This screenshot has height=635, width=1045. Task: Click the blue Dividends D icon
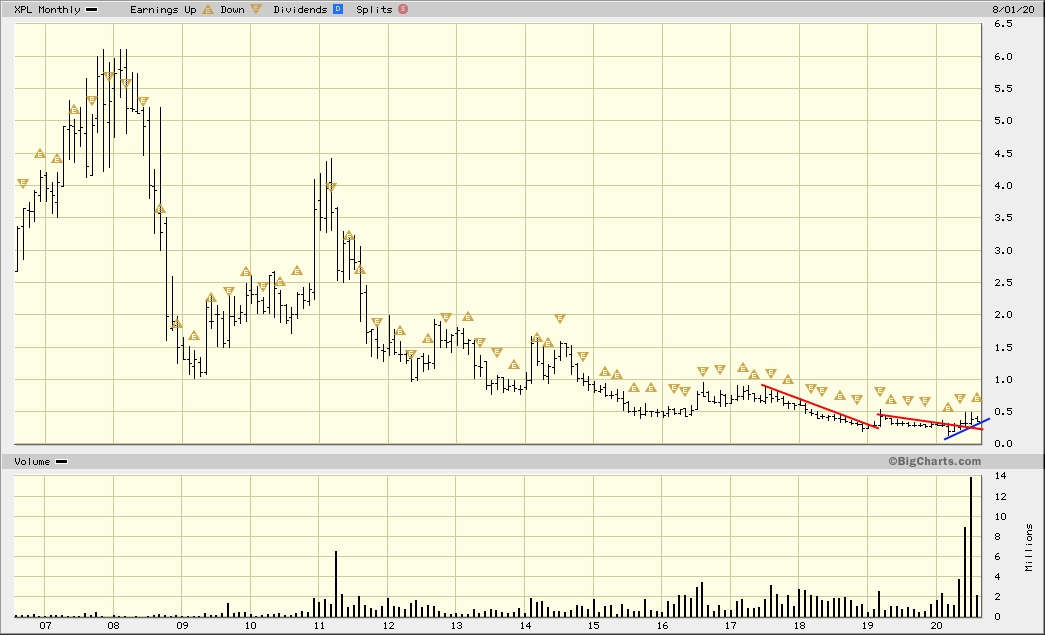[x=337, y=9]
